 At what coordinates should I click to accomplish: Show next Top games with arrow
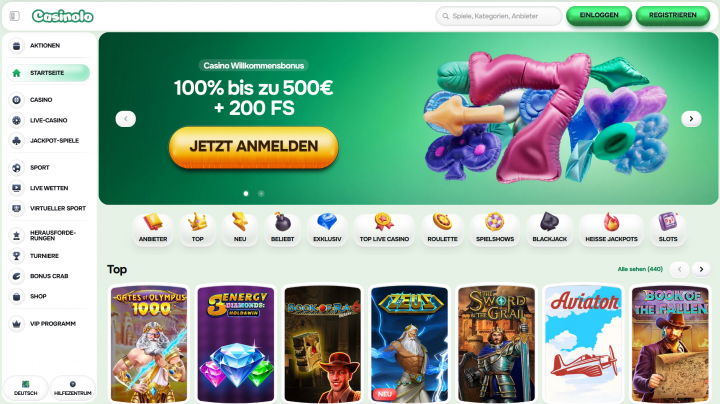(x=701, y=269)
